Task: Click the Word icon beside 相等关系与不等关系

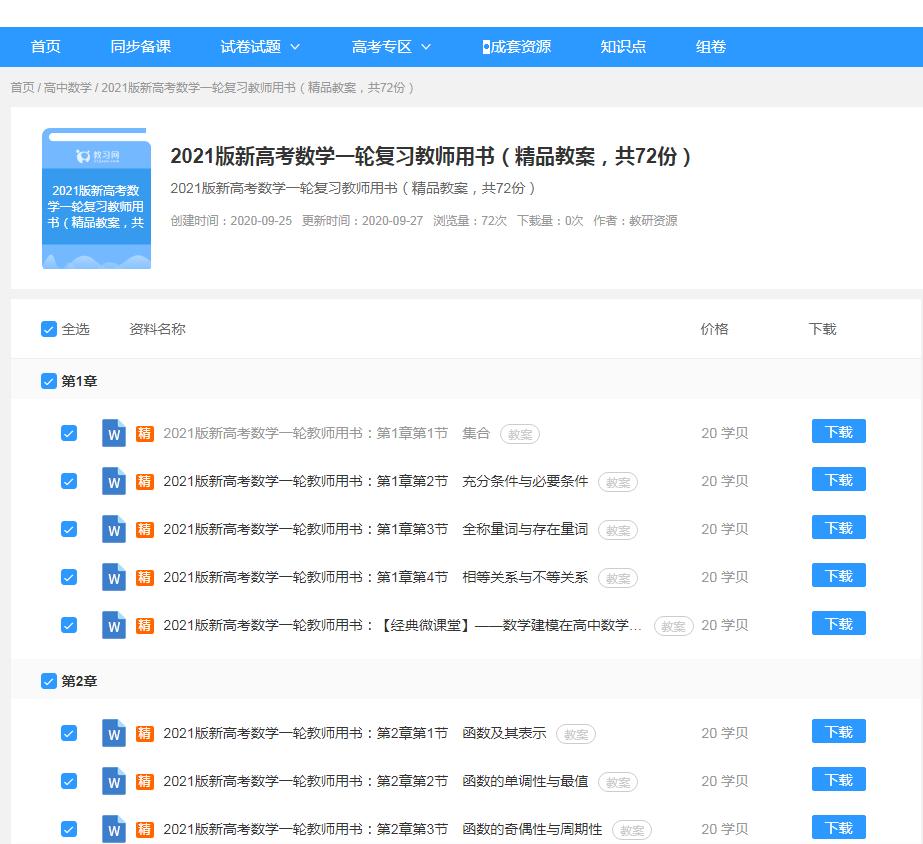Action: (113, 577)
